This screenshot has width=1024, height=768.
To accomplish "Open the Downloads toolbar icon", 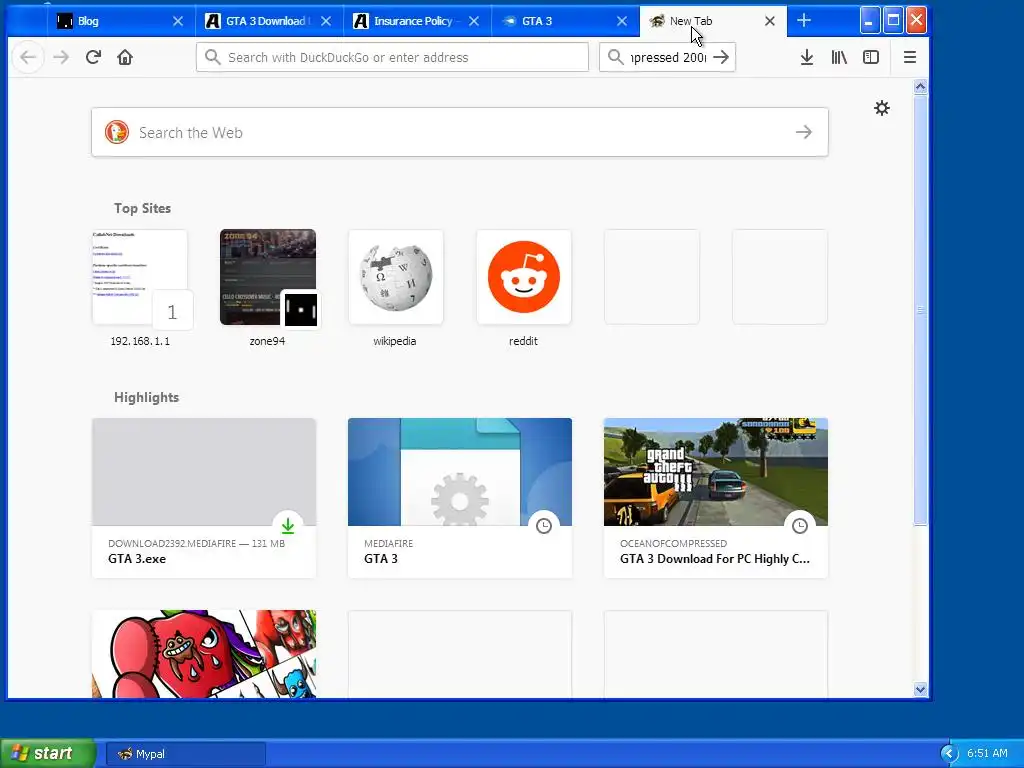I will [x=807, y=57].
